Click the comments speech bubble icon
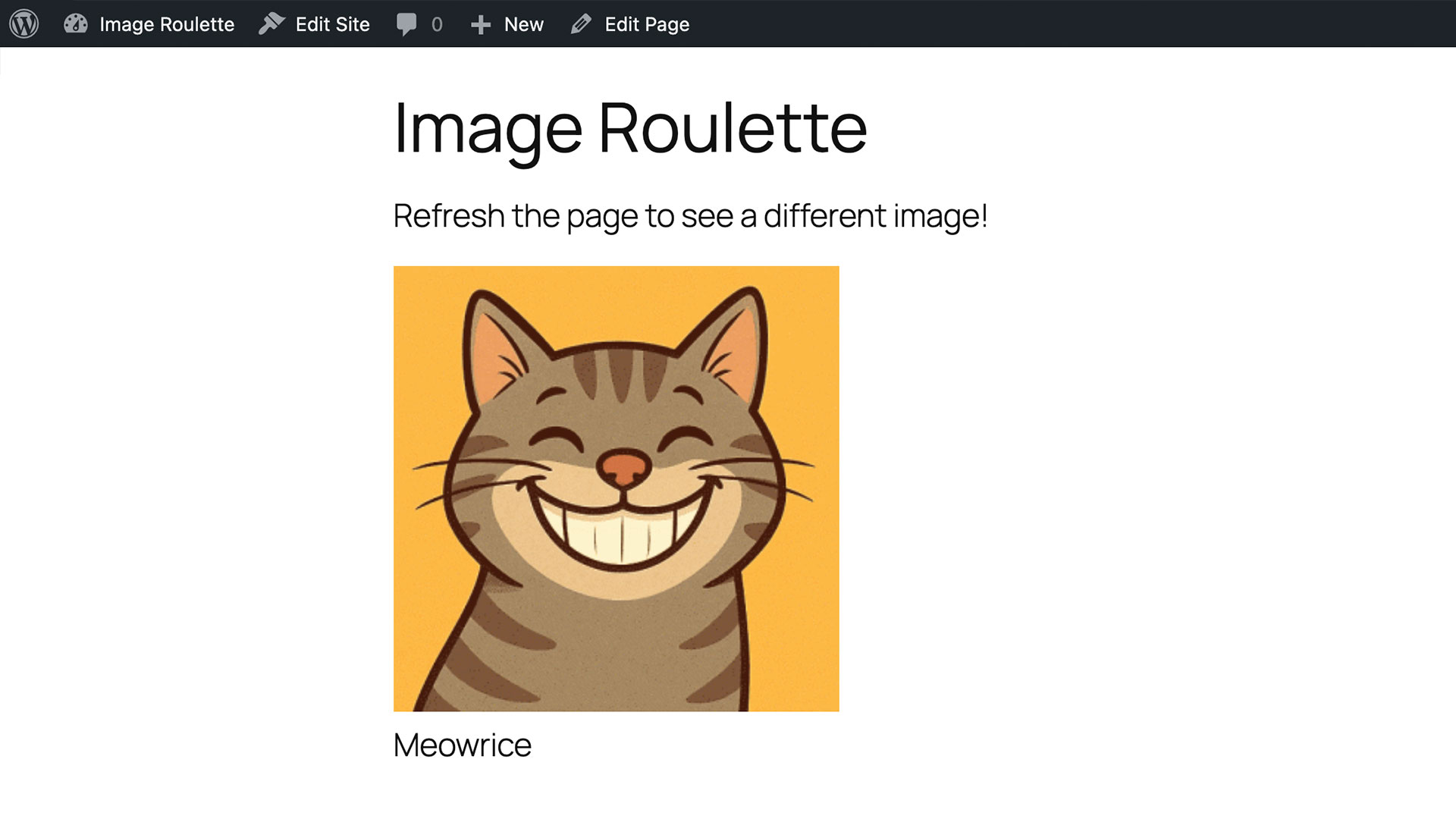Screen dimensions: 1456x819 (406, 24)
